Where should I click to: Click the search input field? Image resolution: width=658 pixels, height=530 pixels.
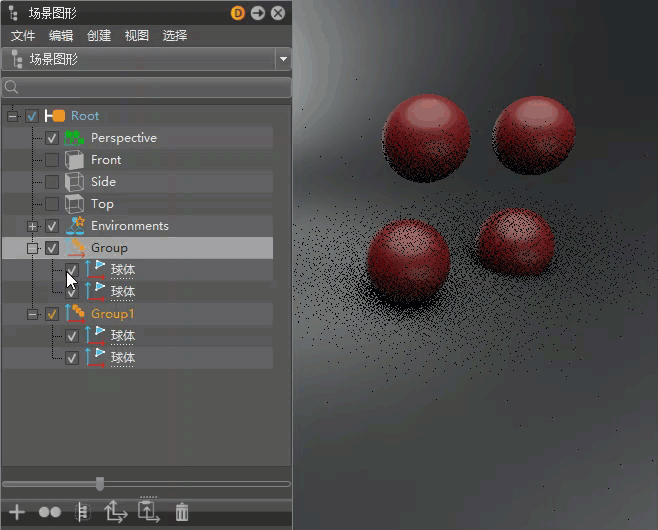146,87
